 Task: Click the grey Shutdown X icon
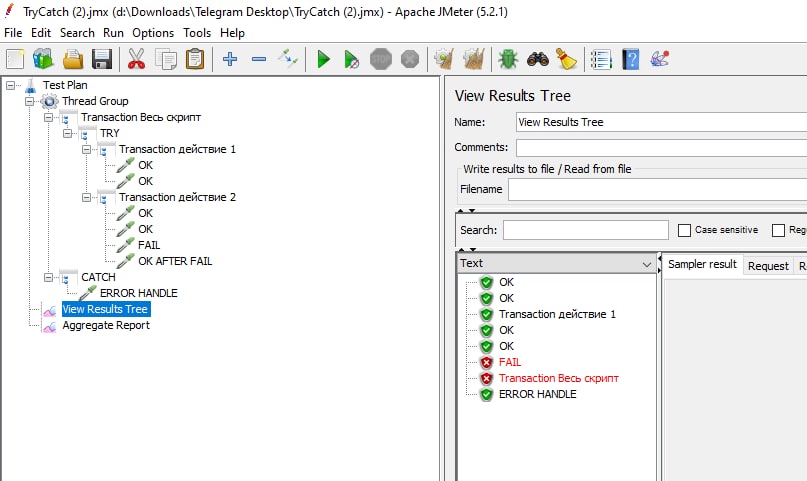coord(410,59)
